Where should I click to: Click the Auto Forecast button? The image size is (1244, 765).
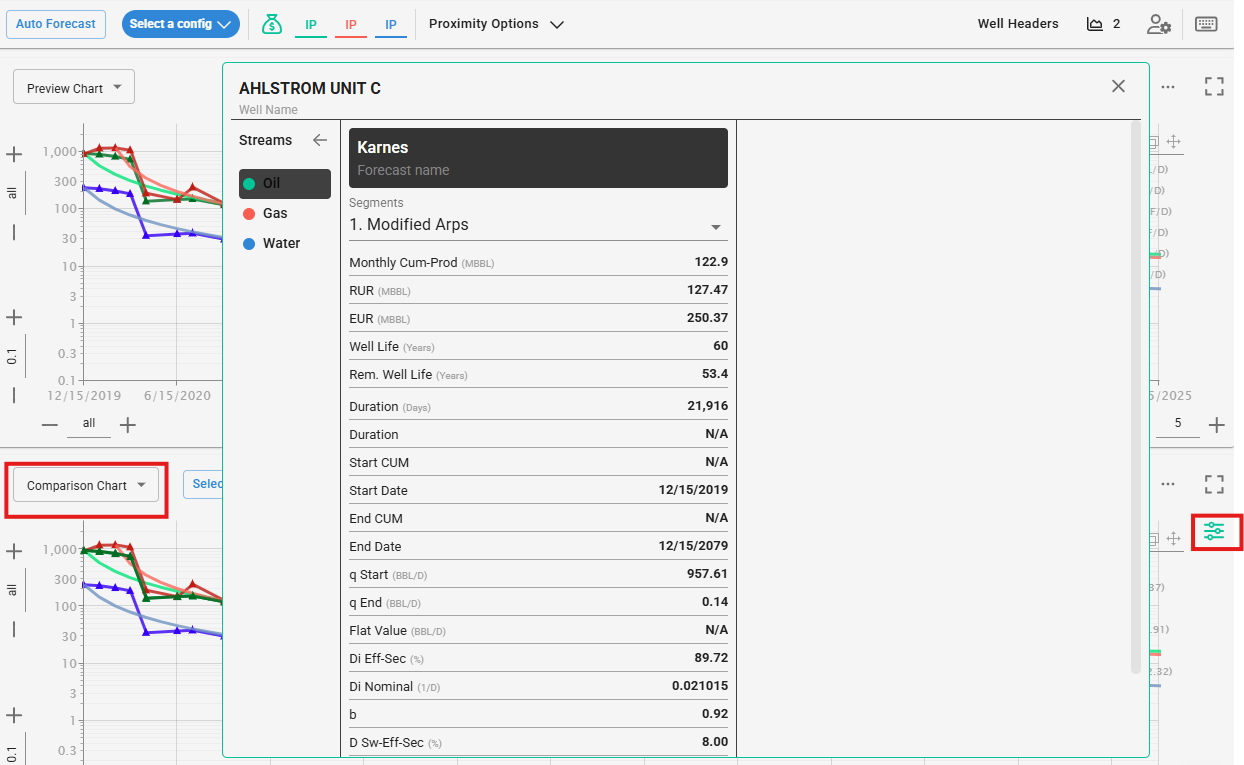pyautogui.click(x=56, y=24)
